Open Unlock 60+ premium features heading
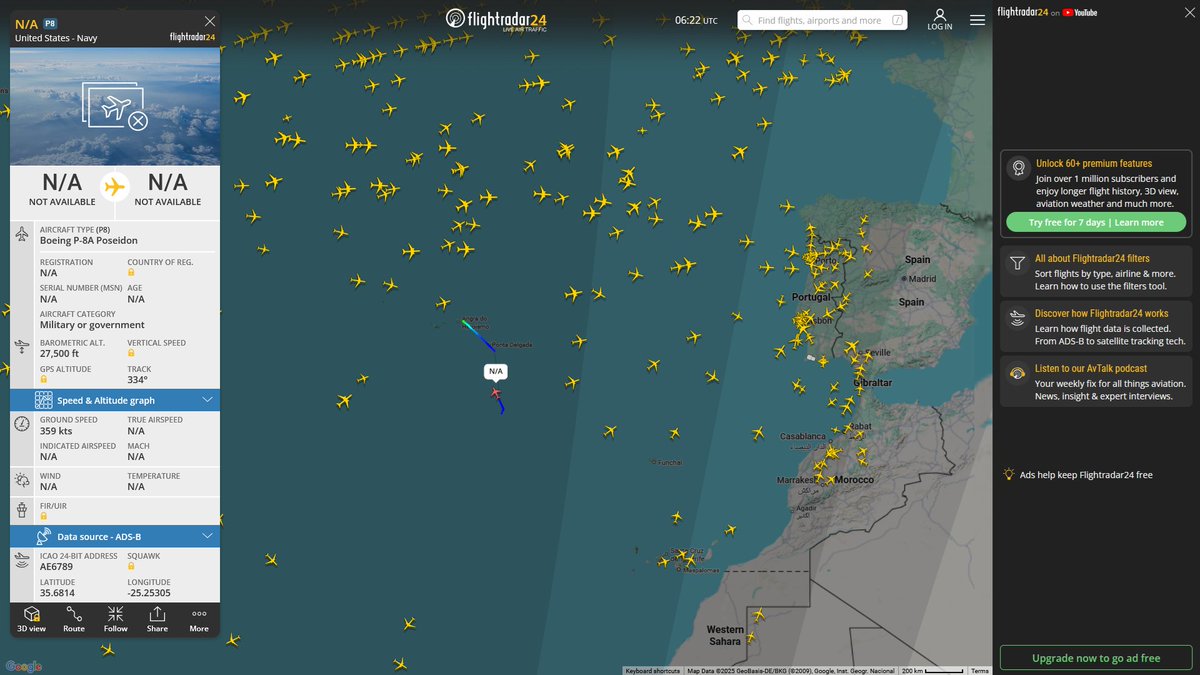 pyautogui.click(x=1093, y=163)
